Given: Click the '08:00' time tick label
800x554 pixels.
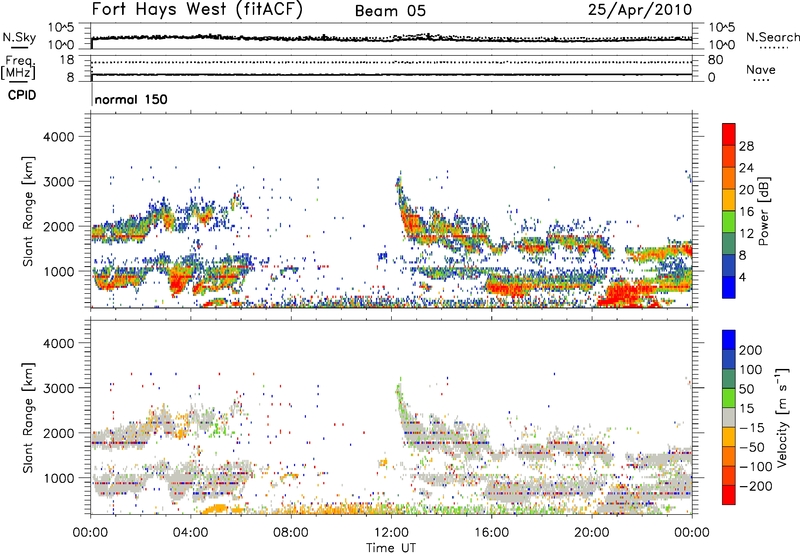Looking at the screenshot, I should 291,533.
